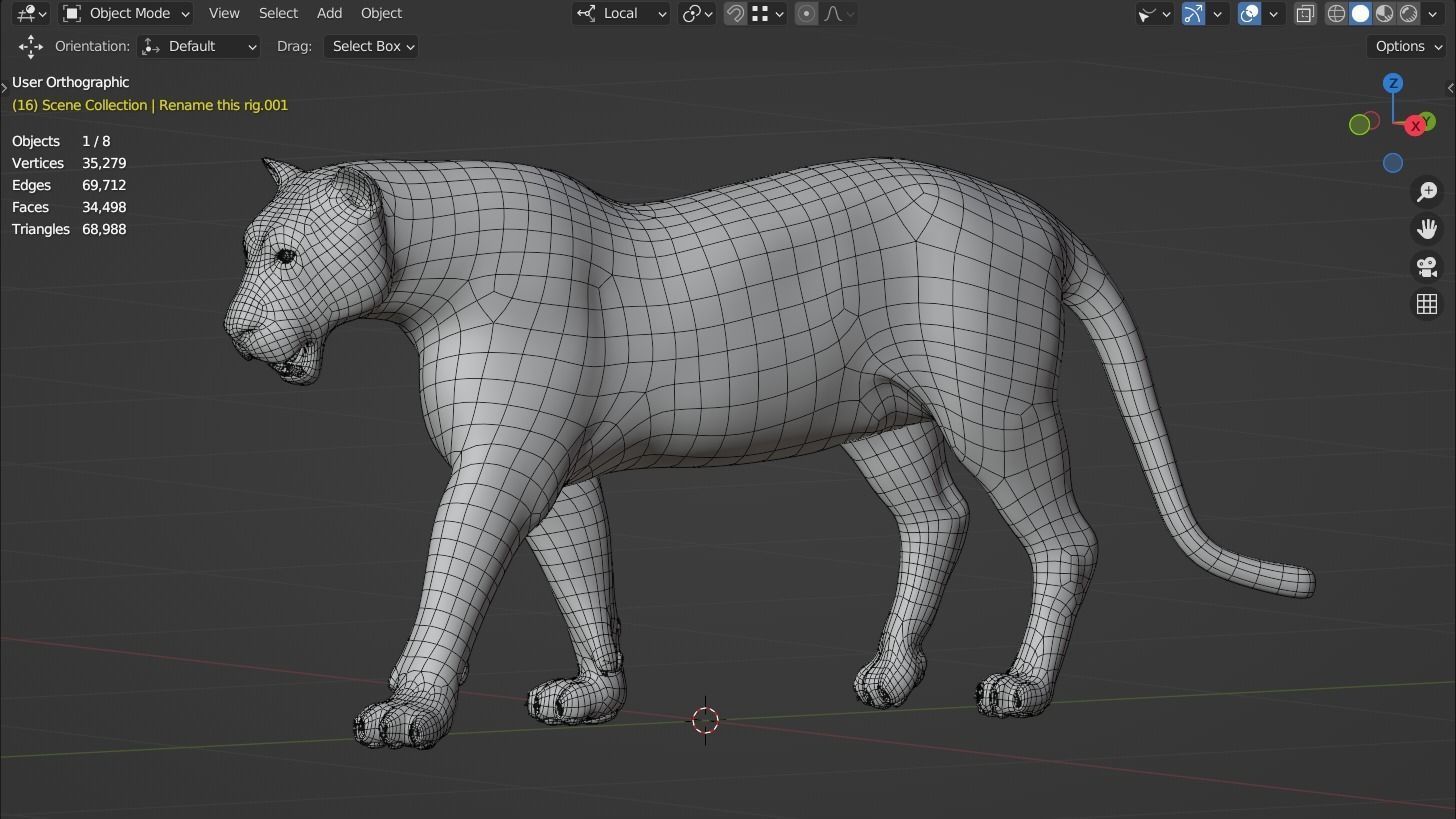Click the Faces count '34,498'
The width and height of the screenshot is (1456, 819).
(x=104, y=207)
